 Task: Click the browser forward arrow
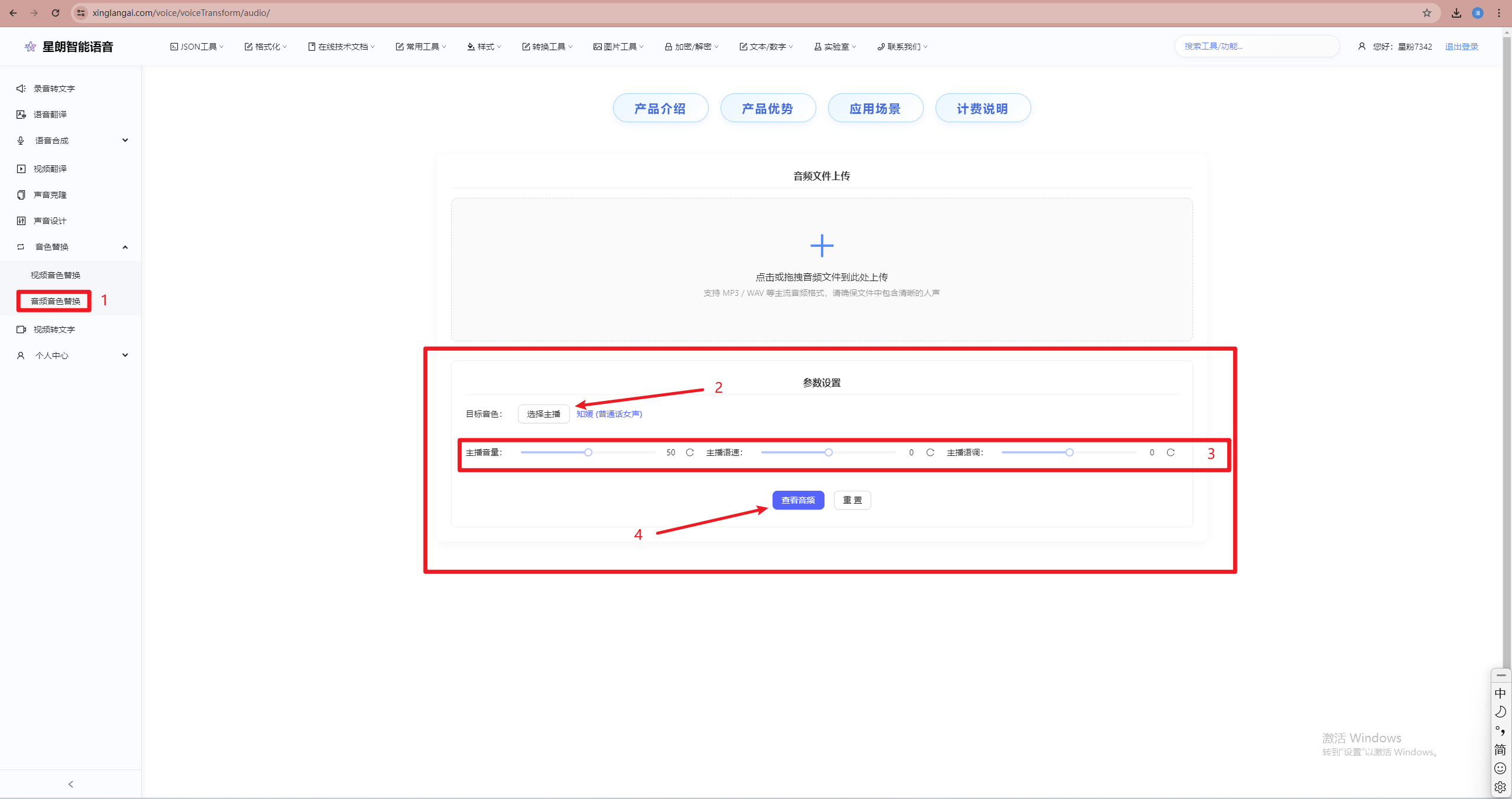pyautogui.click(x=34, y=12)
